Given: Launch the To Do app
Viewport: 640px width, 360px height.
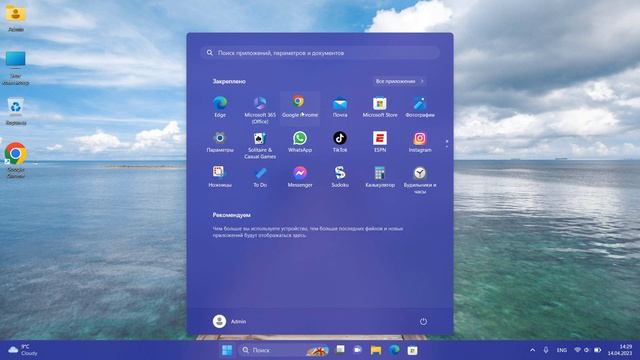Looking at the screenshot, I should point(260,177).
